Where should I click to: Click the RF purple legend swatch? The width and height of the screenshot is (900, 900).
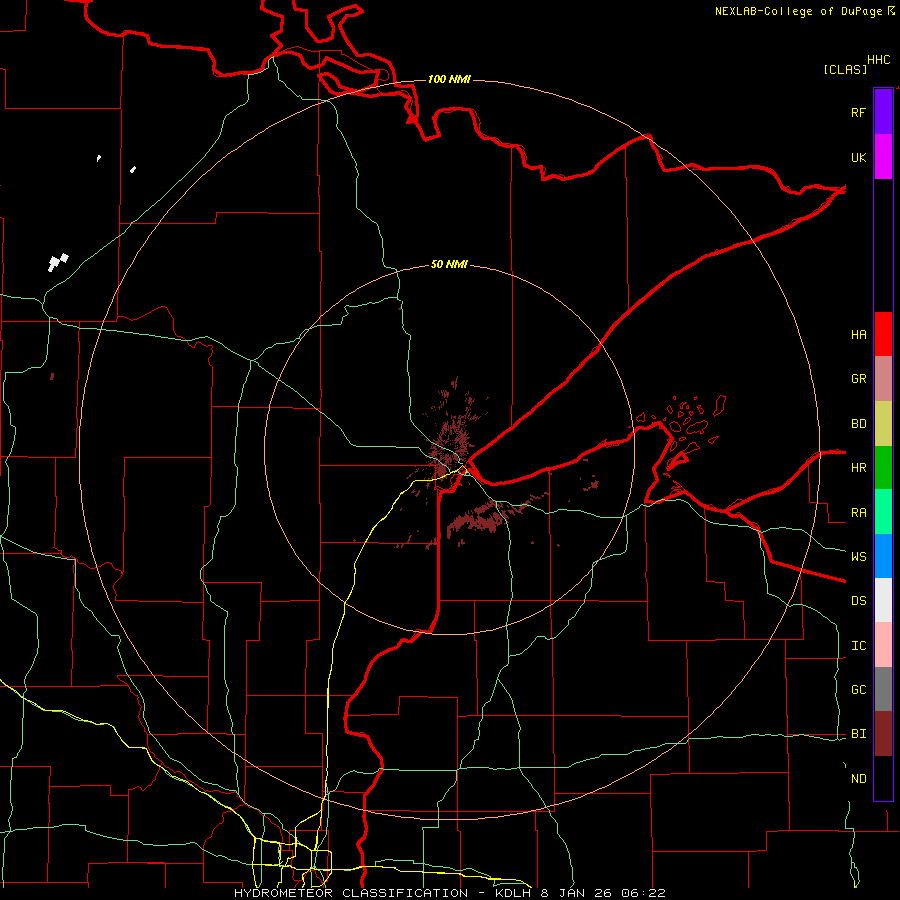pos(883,112)
